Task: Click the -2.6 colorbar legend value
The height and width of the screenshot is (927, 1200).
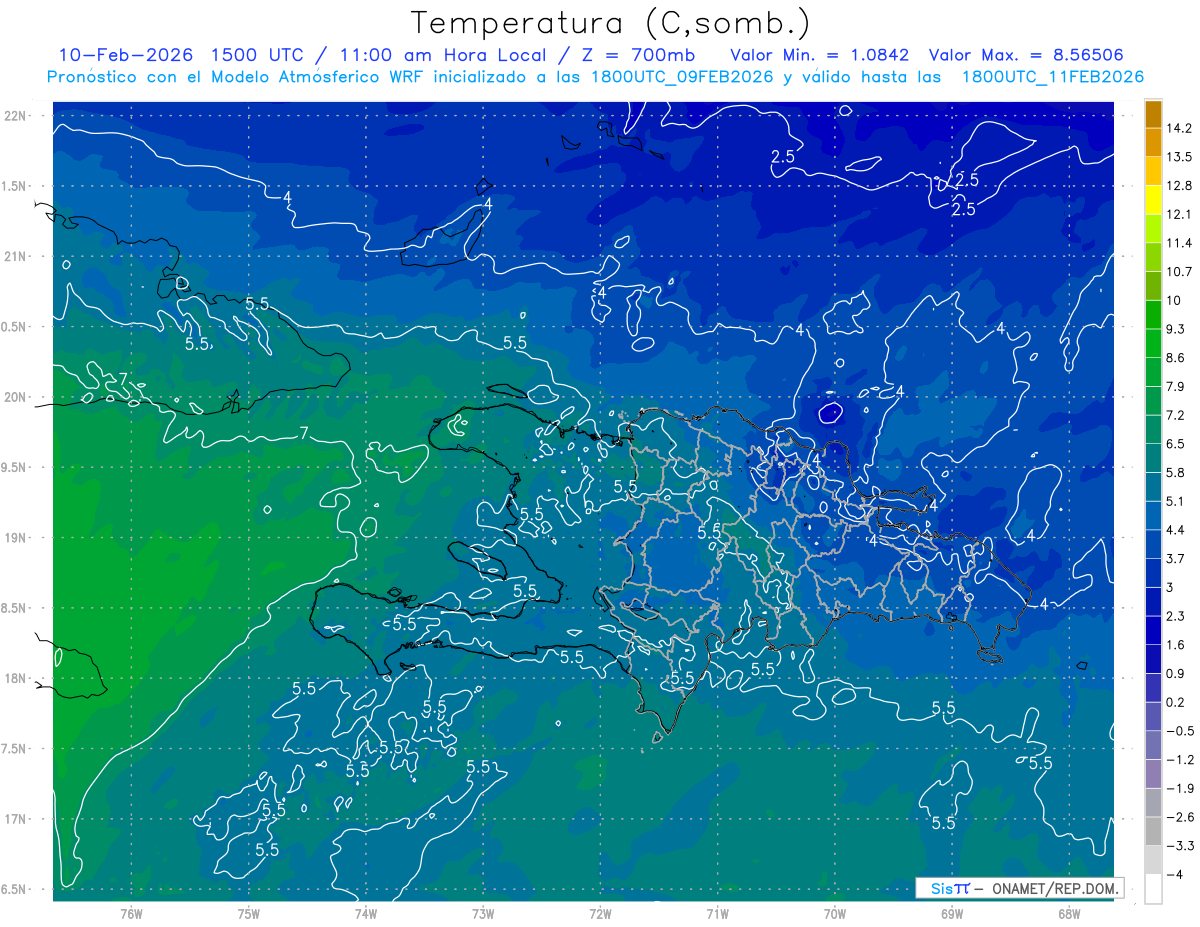Action: 1180,816
